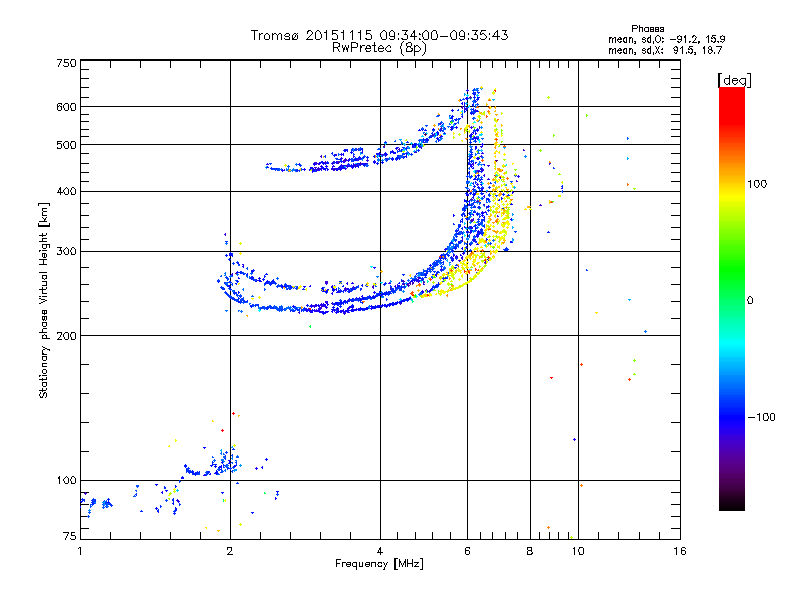Viewport: 800px width, 600px height.
Task: Click the x-axis tick label 6
Action: tap(467, 551)
